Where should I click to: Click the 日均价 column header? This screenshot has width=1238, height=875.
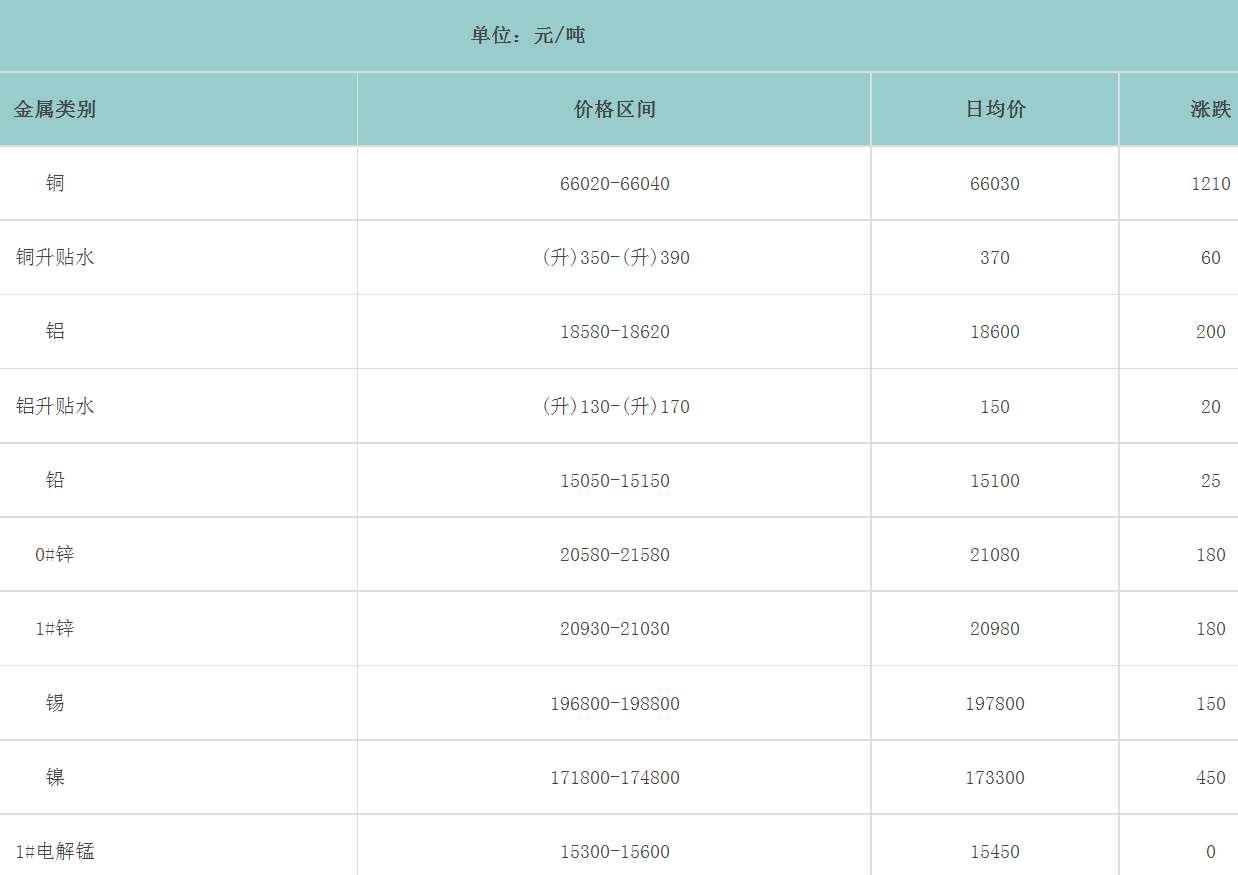[995, 110]
